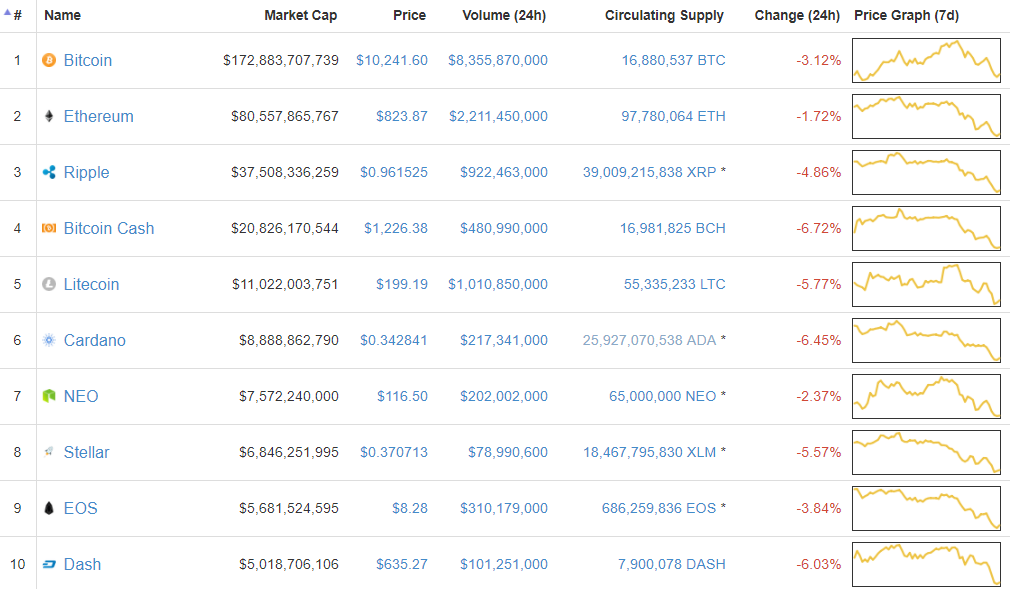Image resolution: width=1010 pixels, height=589 pixels.
Task: Click the NEO coin logo
Action: click(47, 396)
